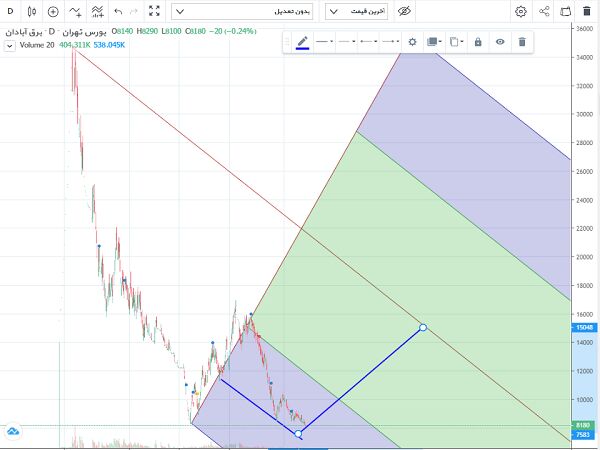Screen dimensions: 600x450
Task: Undo the last chart action
Action: click(119, 12)
